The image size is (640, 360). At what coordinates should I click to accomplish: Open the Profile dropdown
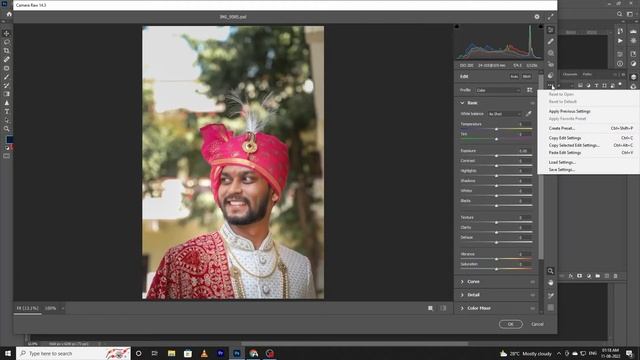[498, 90]
